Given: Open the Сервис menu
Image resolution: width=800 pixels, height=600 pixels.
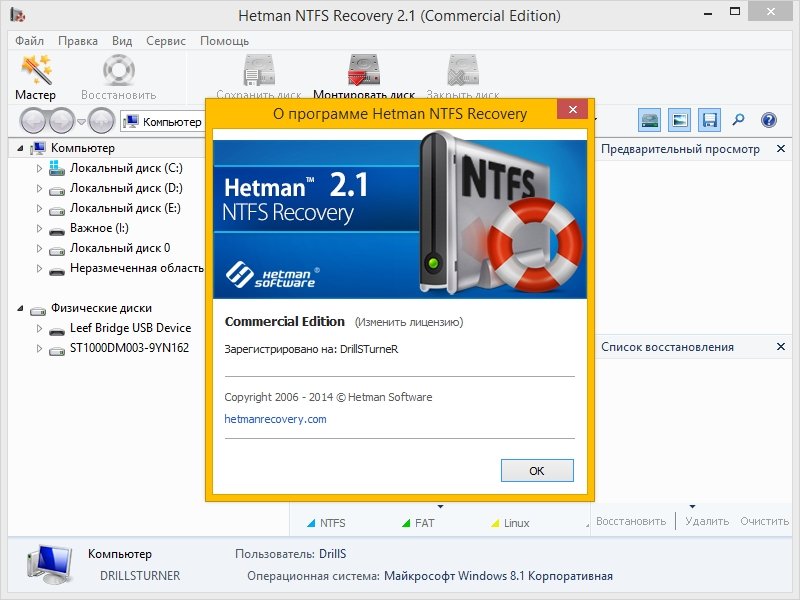Looking at the screenshot, I should click(x=166, y=41).
